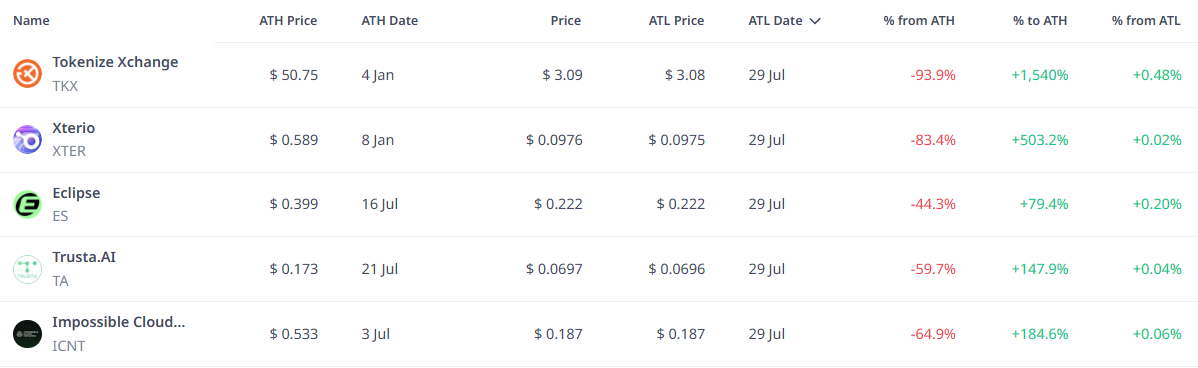Viewport: 1198px width, 368px height.
Task: Click the Trusta.AI logo icon
Action: point(28,270)
